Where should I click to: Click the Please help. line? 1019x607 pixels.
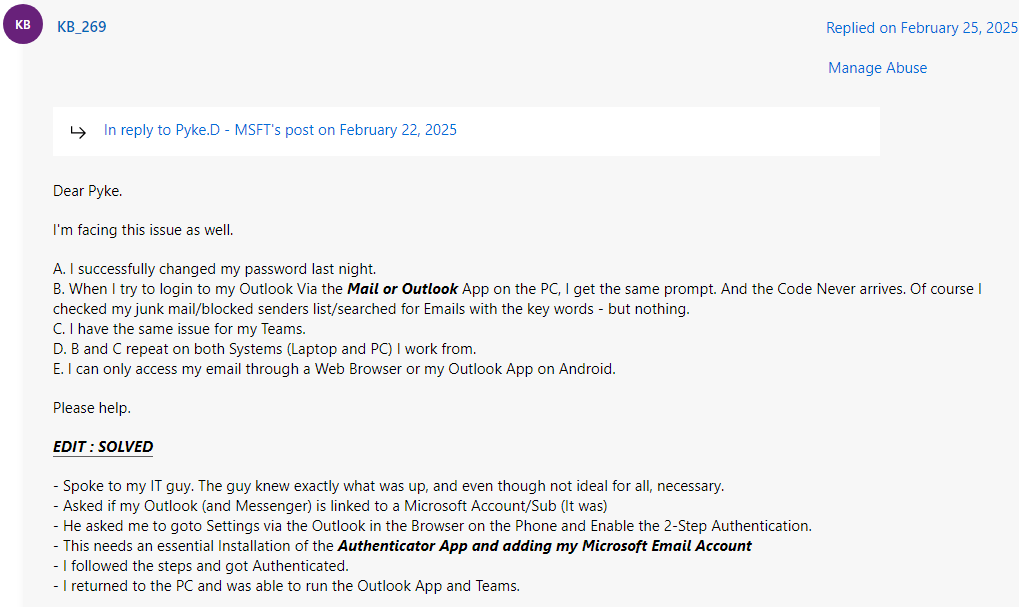coord(92,408)
